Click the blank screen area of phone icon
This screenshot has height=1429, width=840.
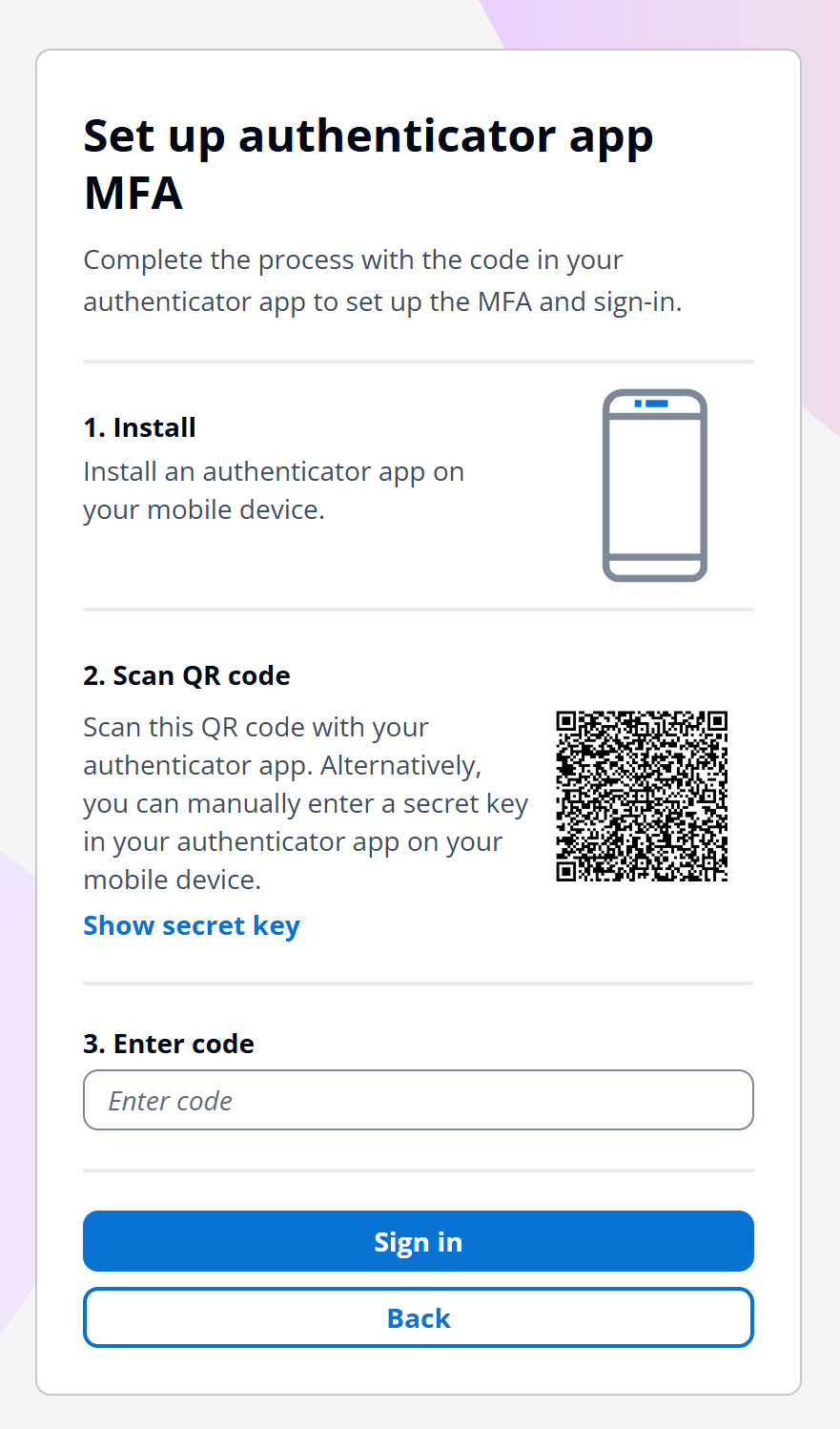point(655,485)
